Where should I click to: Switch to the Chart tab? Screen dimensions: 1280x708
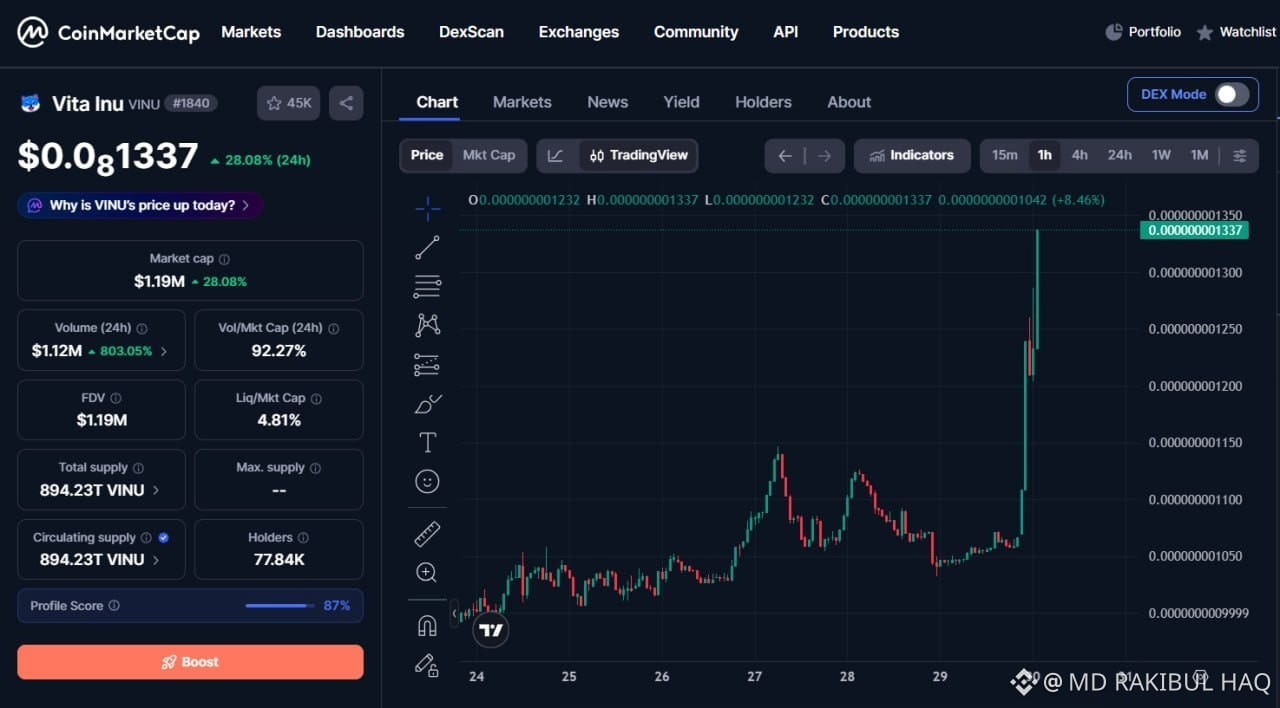(437, 102)
